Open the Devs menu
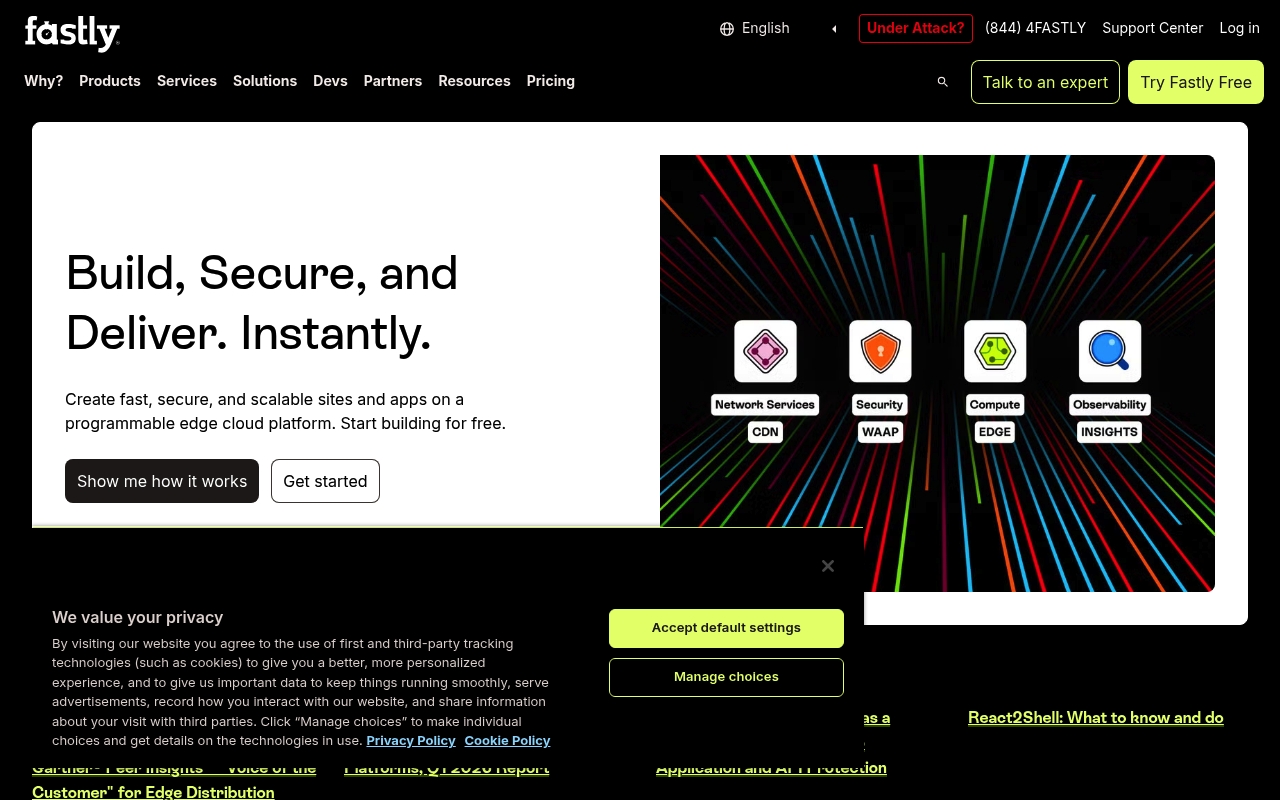Screen dimensions: 1280x800 click(x=330, y=81)
